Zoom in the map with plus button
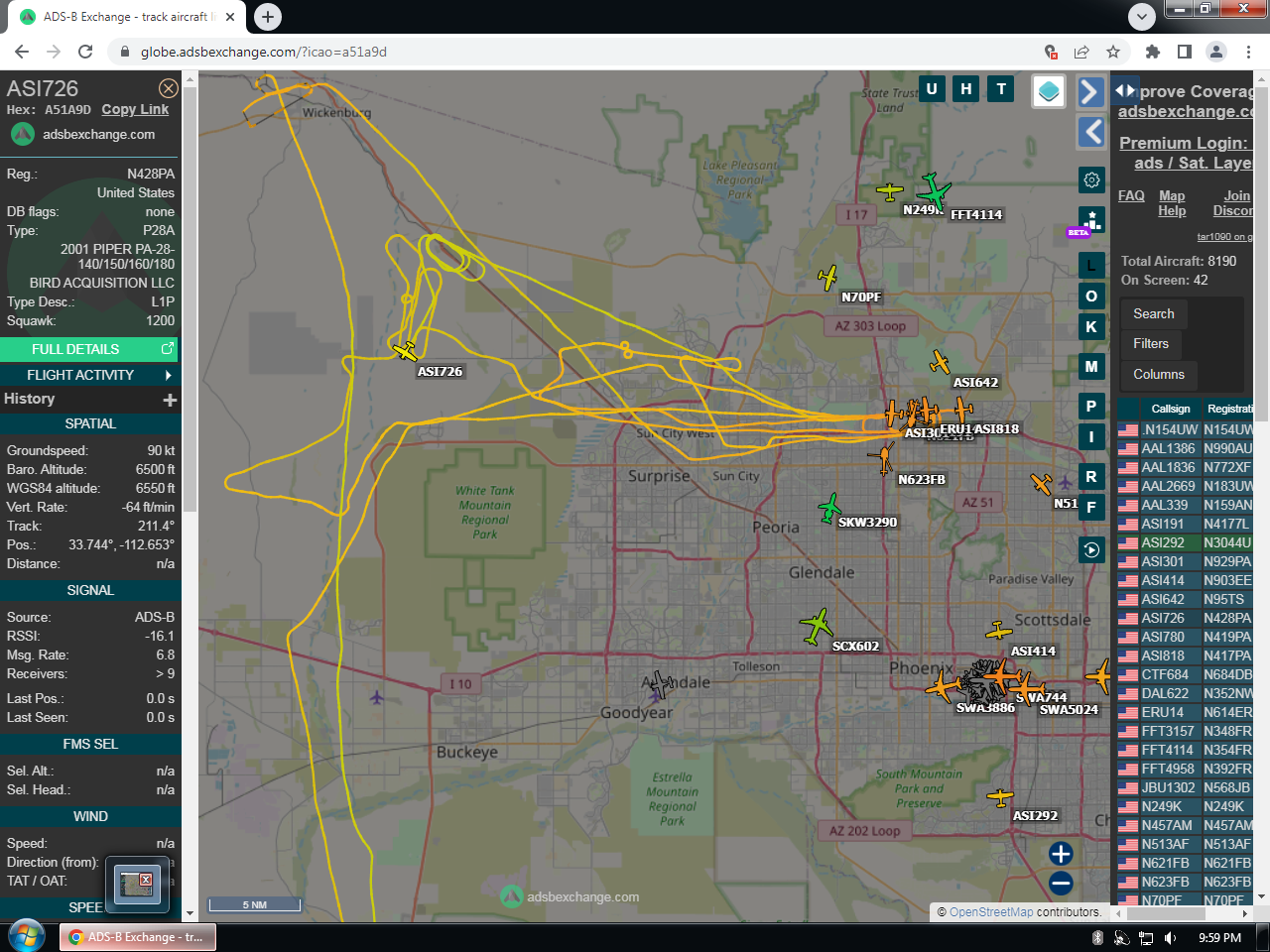 tap(1061, 854)
